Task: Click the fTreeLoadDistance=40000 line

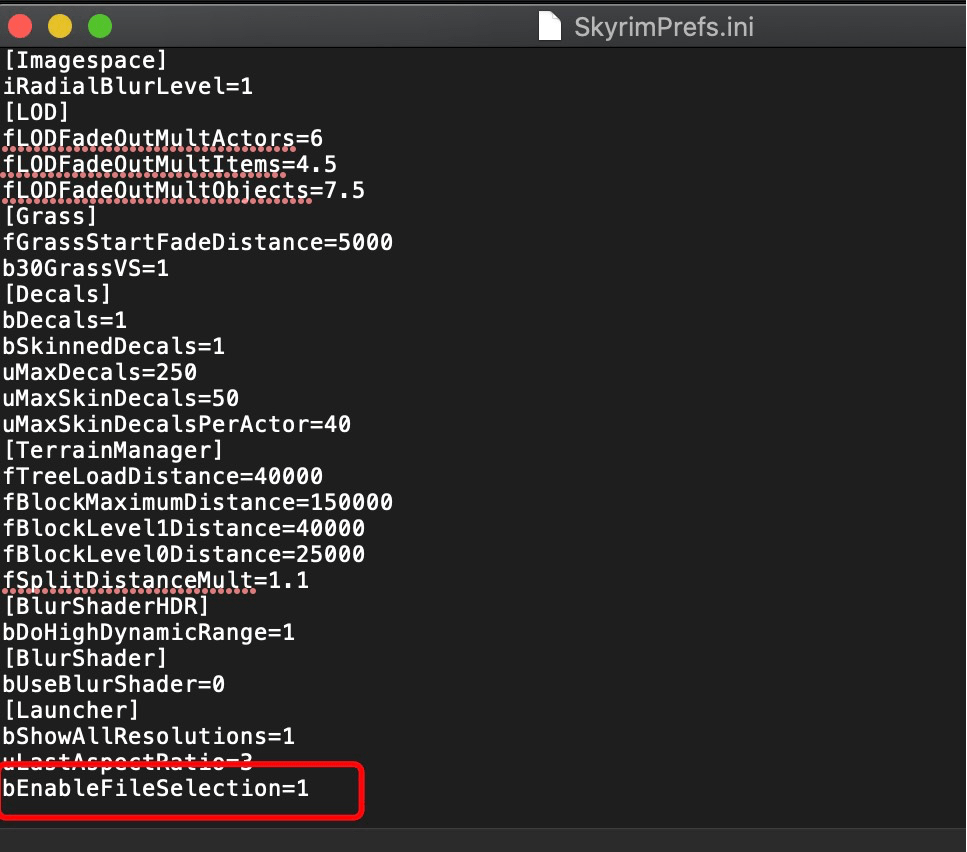Action: coord(163,476)
